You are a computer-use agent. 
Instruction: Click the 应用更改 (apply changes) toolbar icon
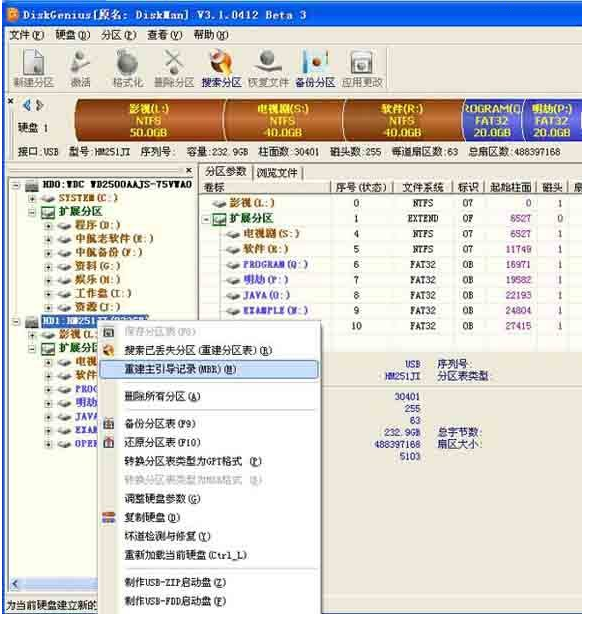362,68
